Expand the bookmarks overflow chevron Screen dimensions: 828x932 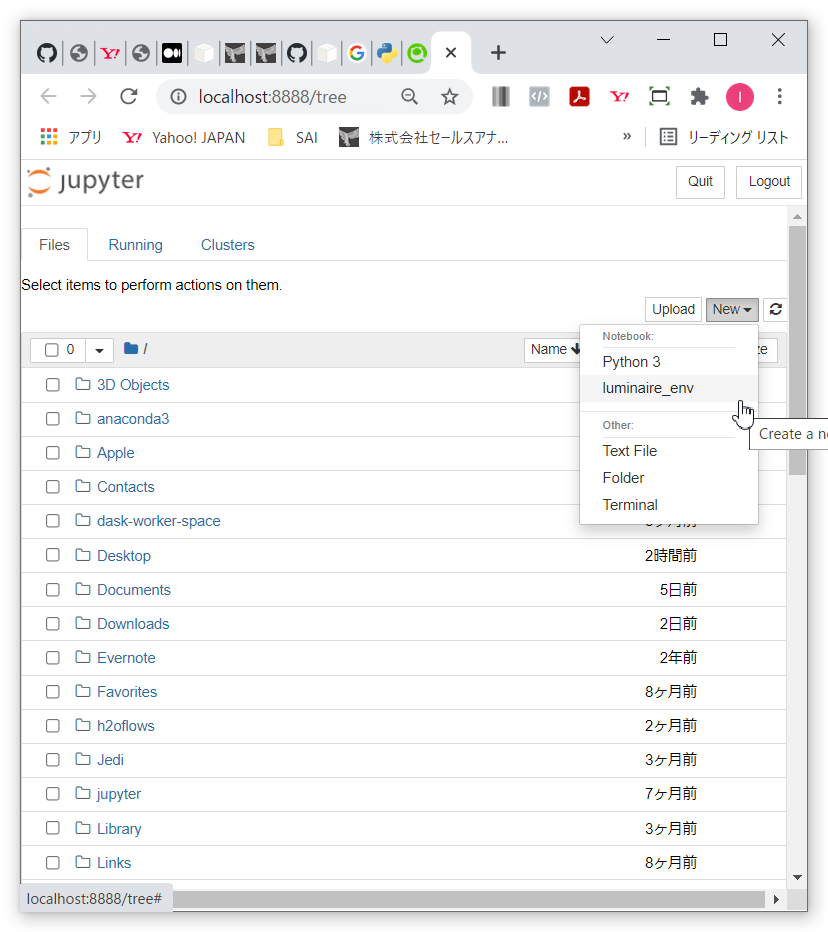(627, 136)
